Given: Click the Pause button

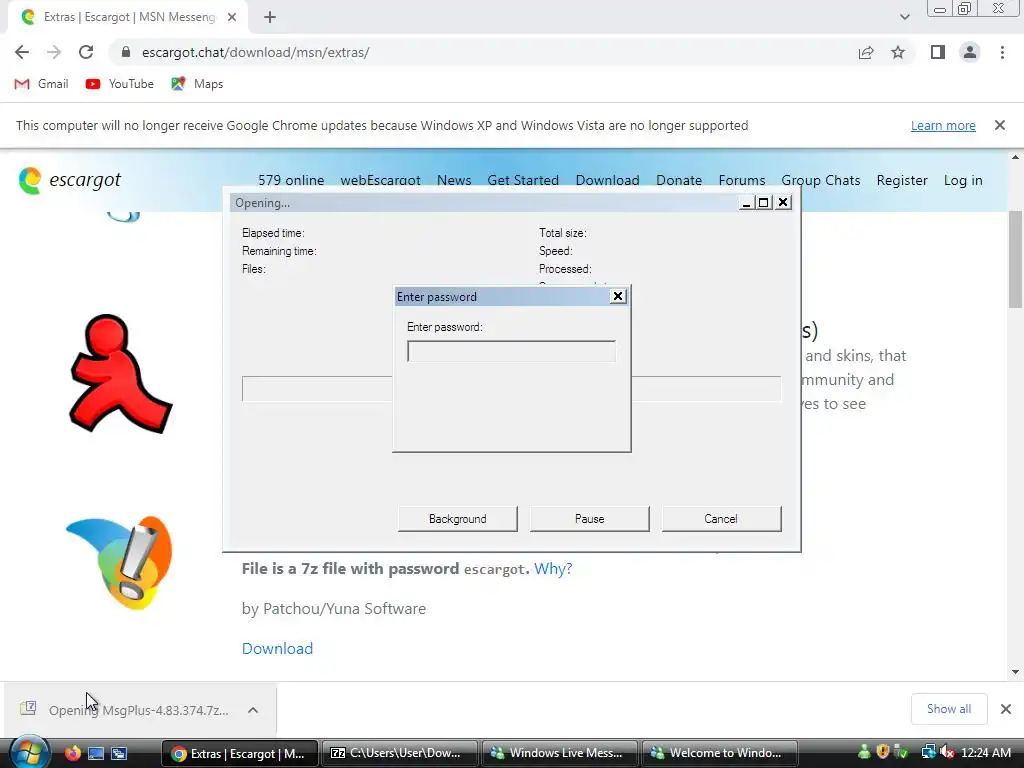Looking at the screenshot, I should (x=590, y=519).
